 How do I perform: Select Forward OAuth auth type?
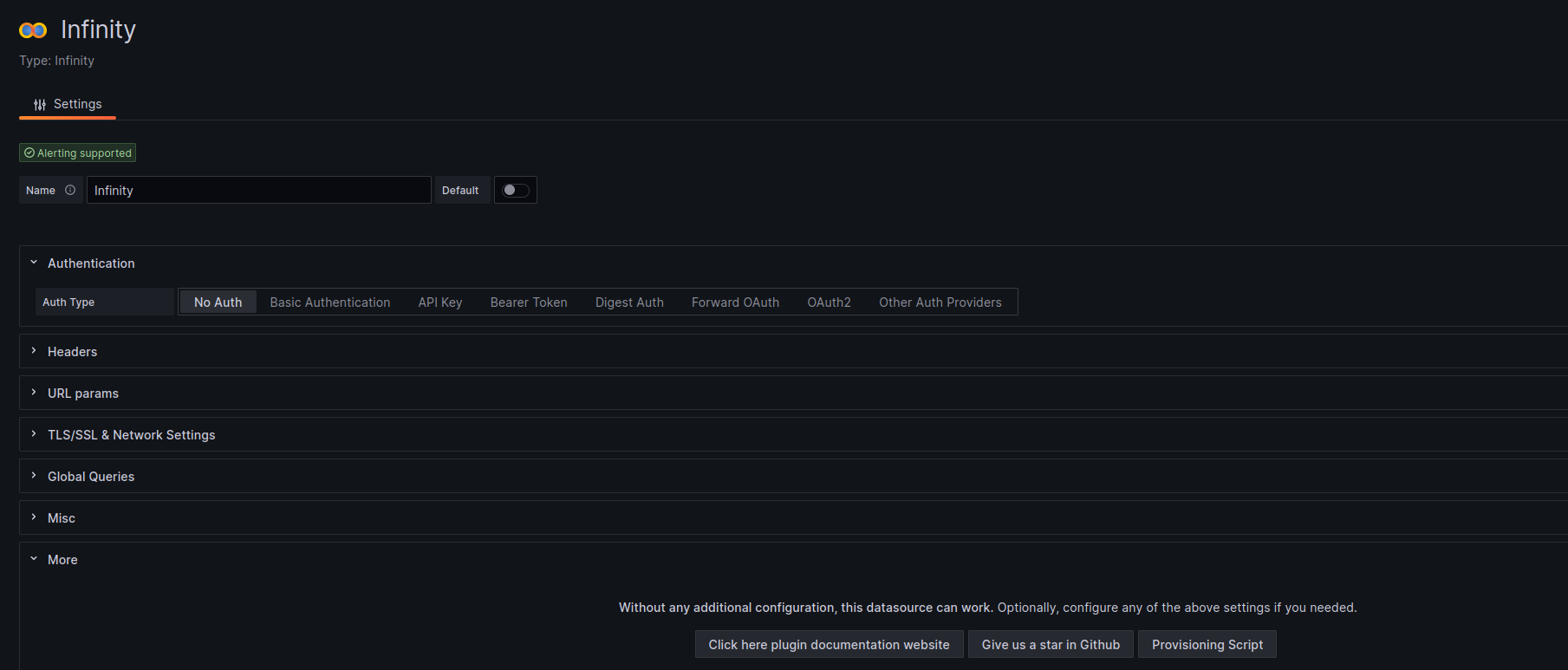coord(735,302)
